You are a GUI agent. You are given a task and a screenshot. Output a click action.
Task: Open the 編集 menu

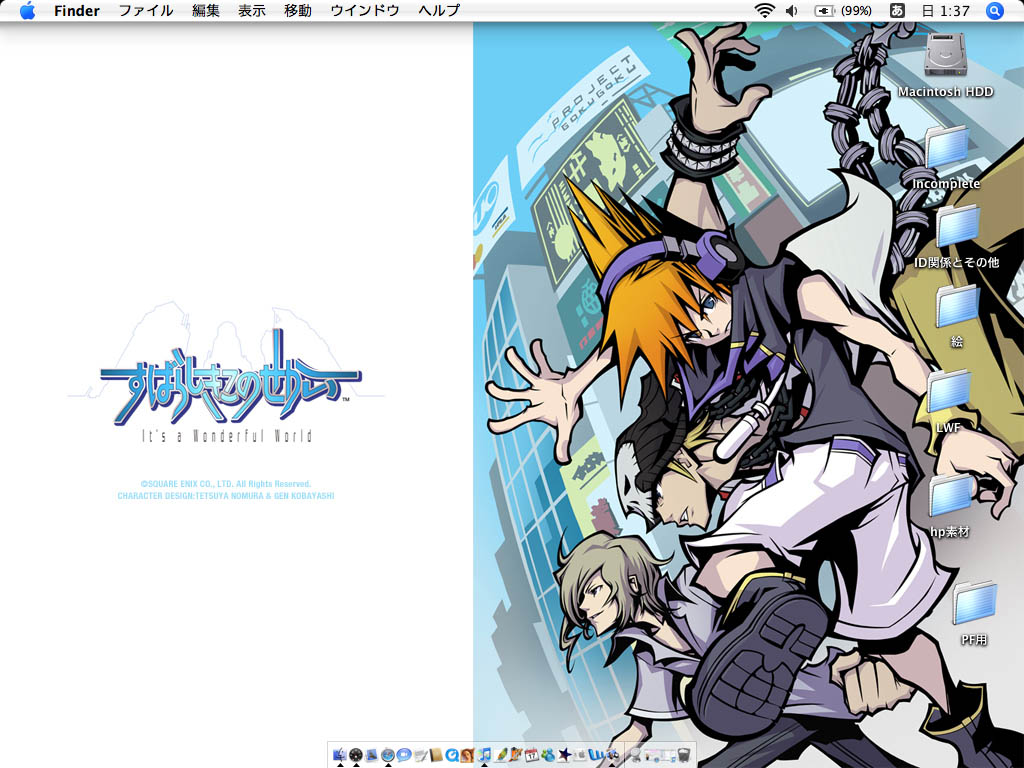(206, 10)
